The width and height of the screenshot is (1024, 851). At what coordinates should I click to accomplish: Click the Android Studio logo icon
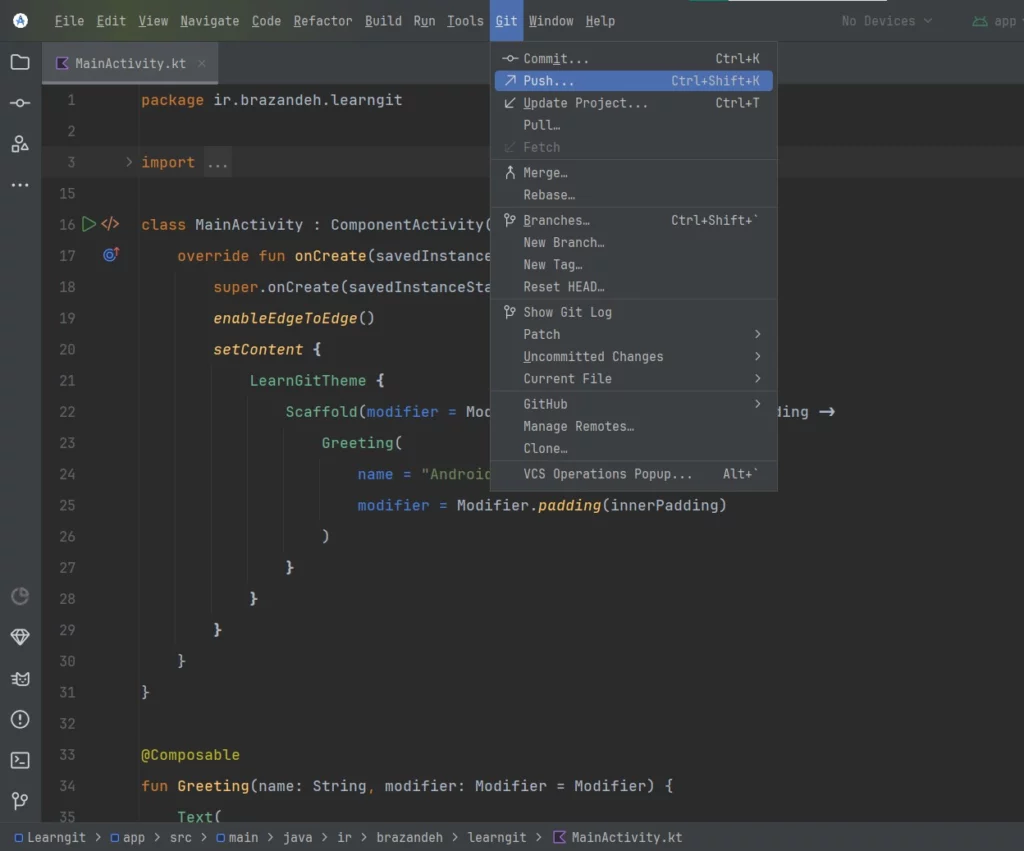pyautogui.click(x=20, y=21)
